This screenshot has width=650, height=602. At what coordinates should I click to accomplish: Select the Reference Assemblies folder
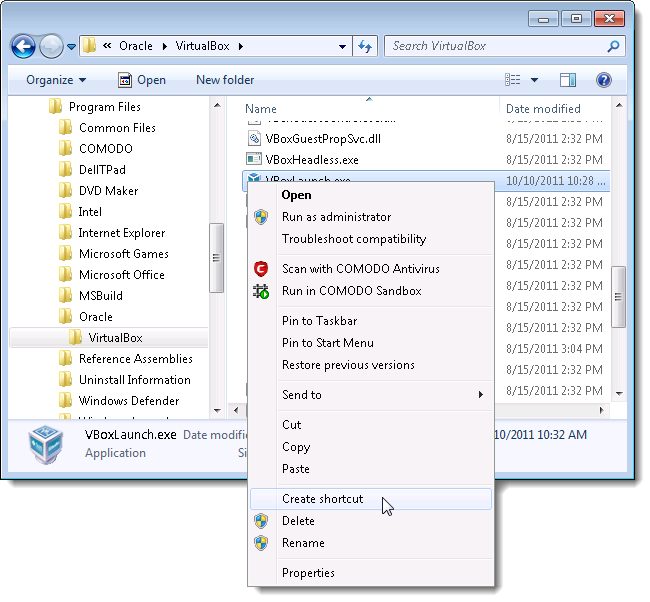coord(136,359)
